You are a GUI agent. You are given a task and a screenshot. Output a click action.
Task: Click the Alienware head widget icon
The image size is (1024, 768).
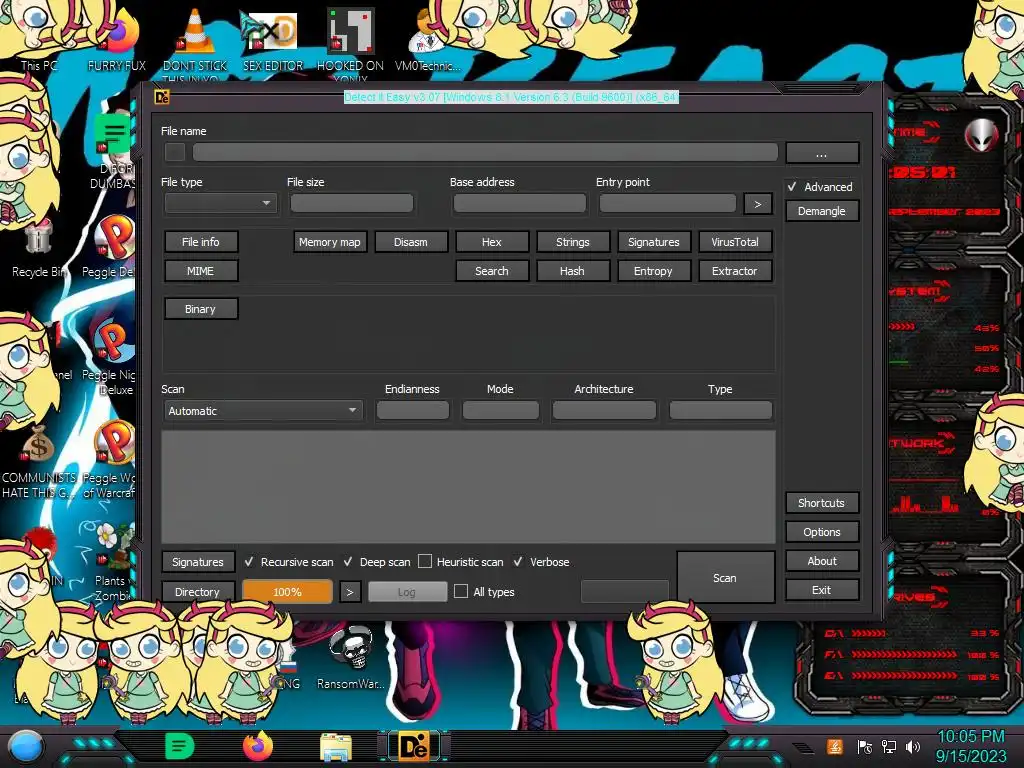pos(981,136)
